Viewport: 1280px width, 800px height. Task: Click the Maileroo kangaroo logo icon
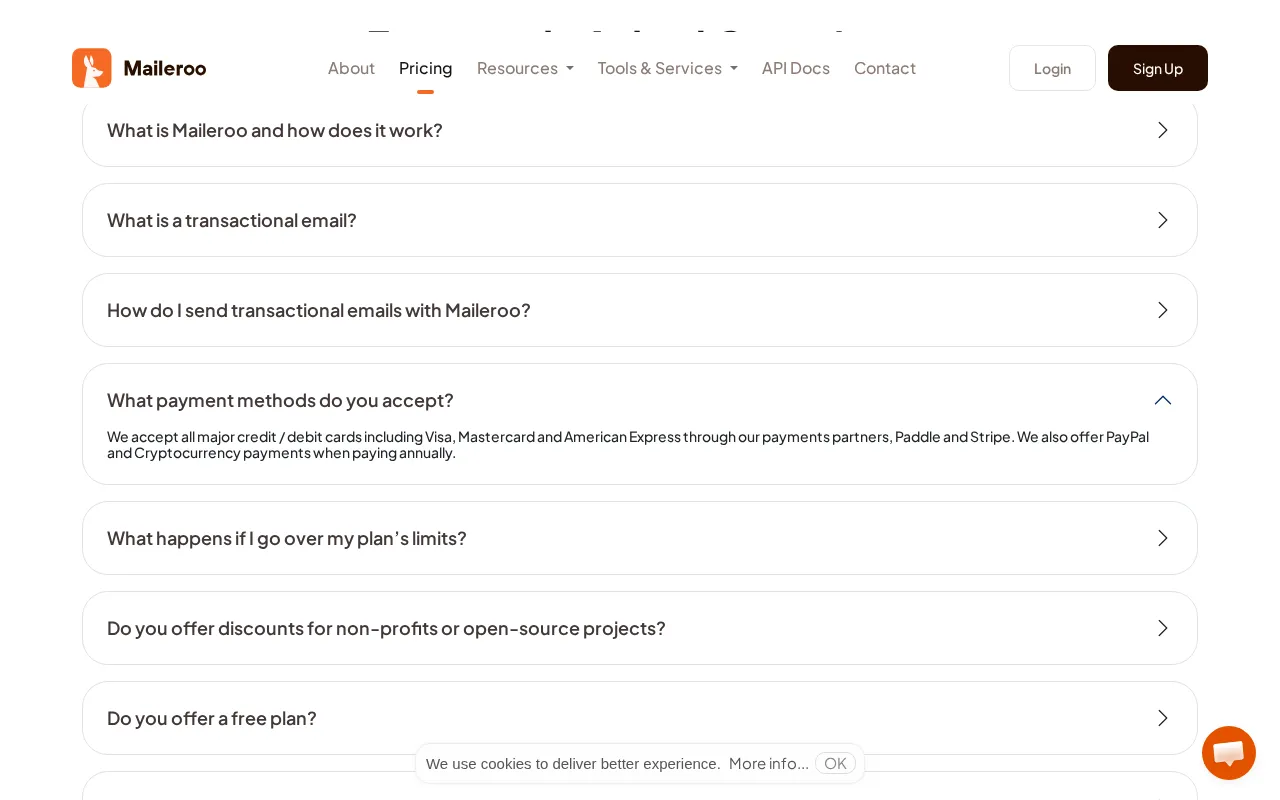tap(92, 68)
